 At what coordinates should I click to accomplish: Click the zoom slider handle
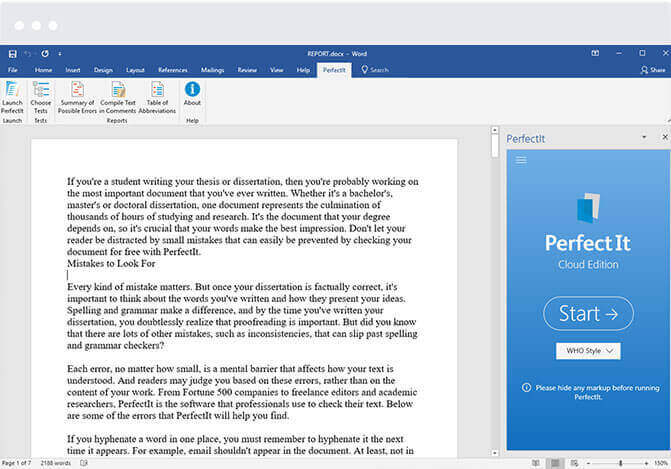pyautogui.click(x=621, y=463)
